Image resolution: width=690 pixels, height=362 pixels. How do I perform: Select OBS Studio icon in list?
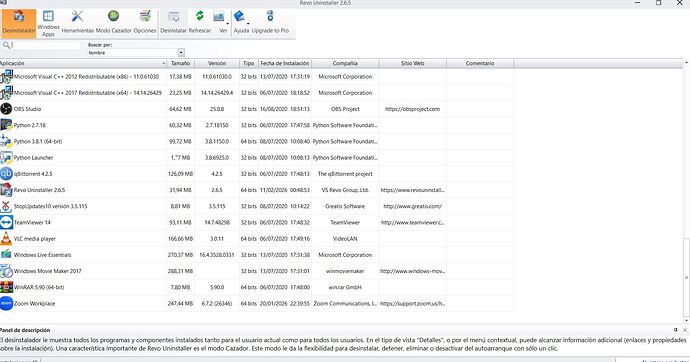pos(6,109)
